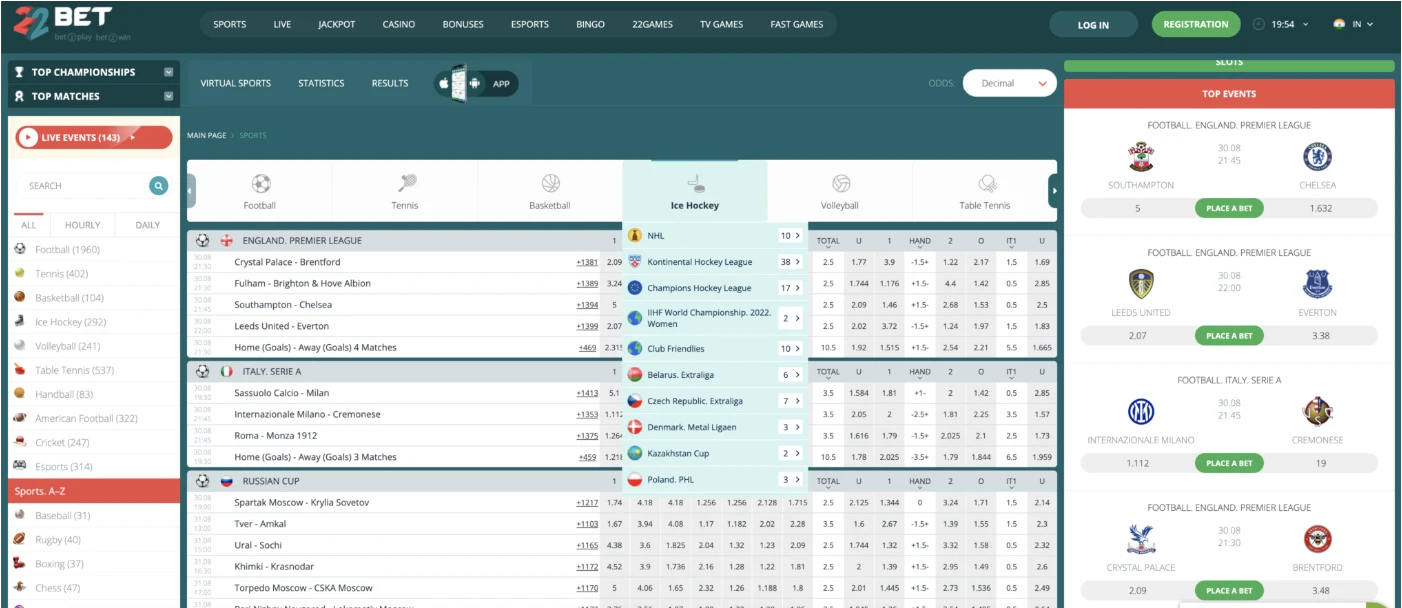Select the Ice Hockey tab in the sports carousel
Screen dimensions: 1402x608
coord(695,191)
